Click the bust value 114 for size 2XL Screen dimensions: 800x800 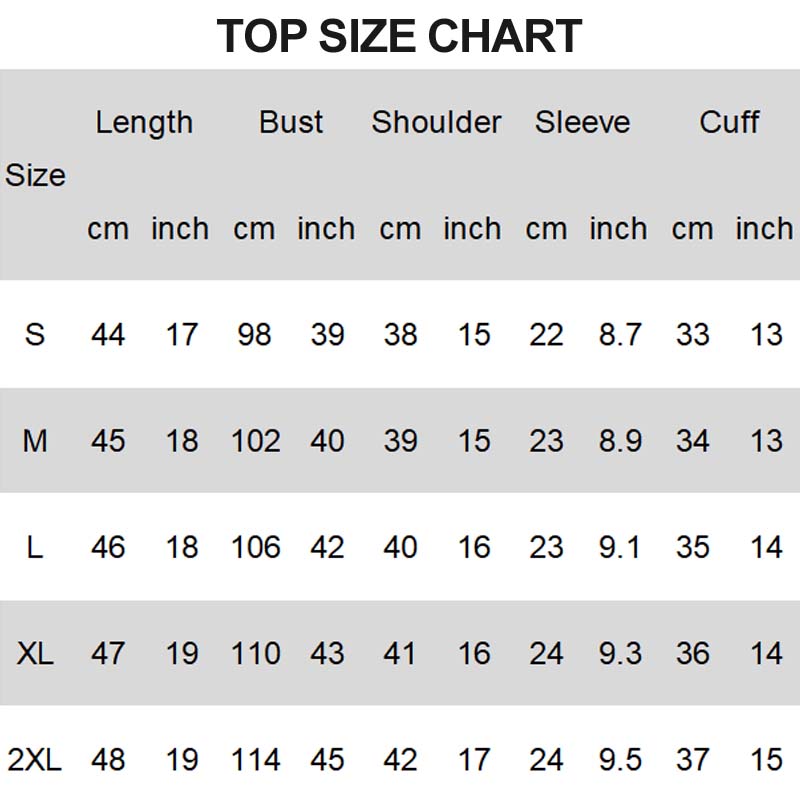[x=255, y=760]
